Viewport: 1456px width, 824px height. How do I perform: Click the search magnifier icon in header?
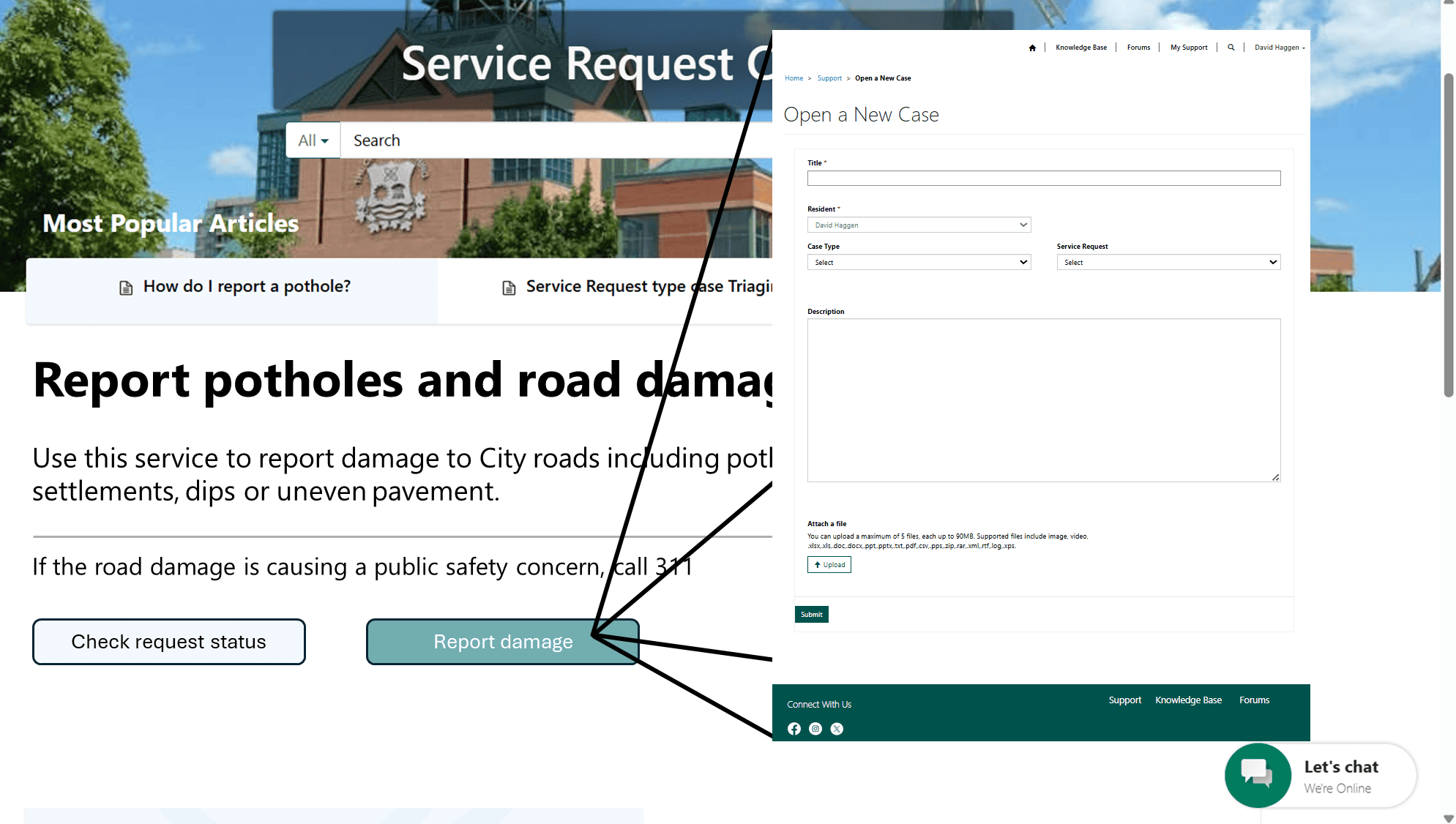[1231, 48]
